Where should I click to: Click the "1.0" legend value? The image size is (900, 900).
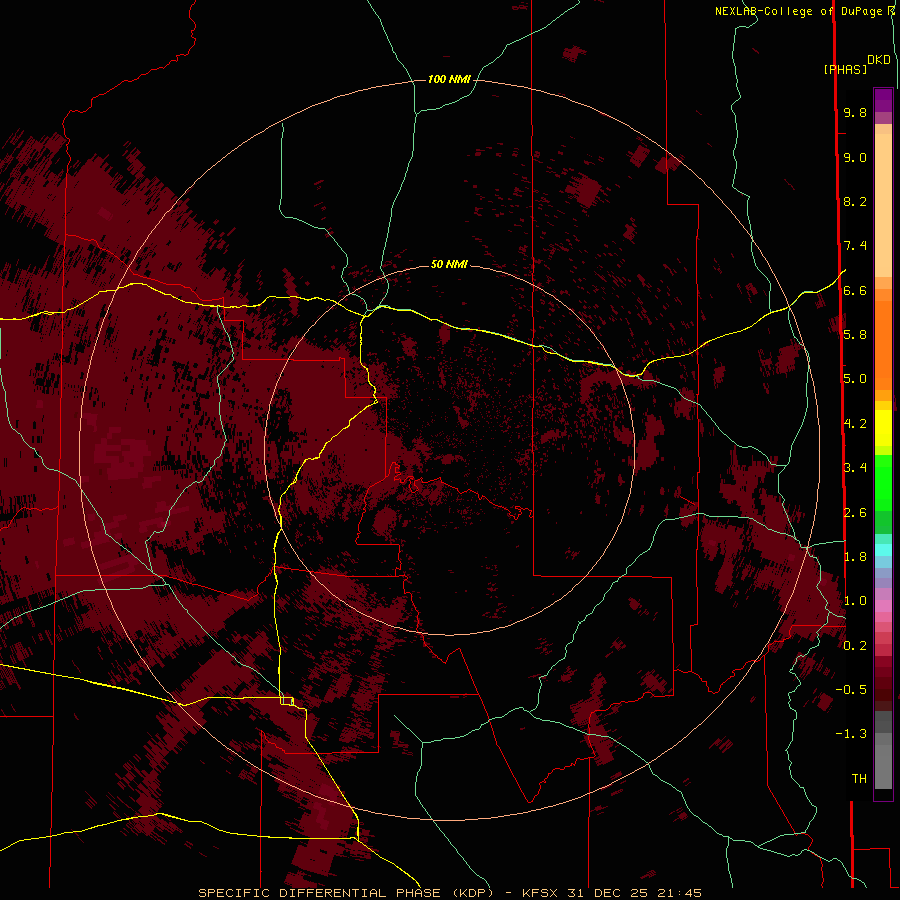pyautogui.click(x=855, y=601)
